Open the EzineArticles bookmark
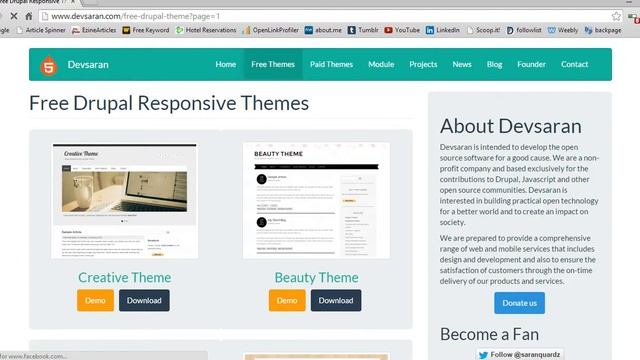Image resolution: width=640 pixels, height=360 pixels. point(94,30)
